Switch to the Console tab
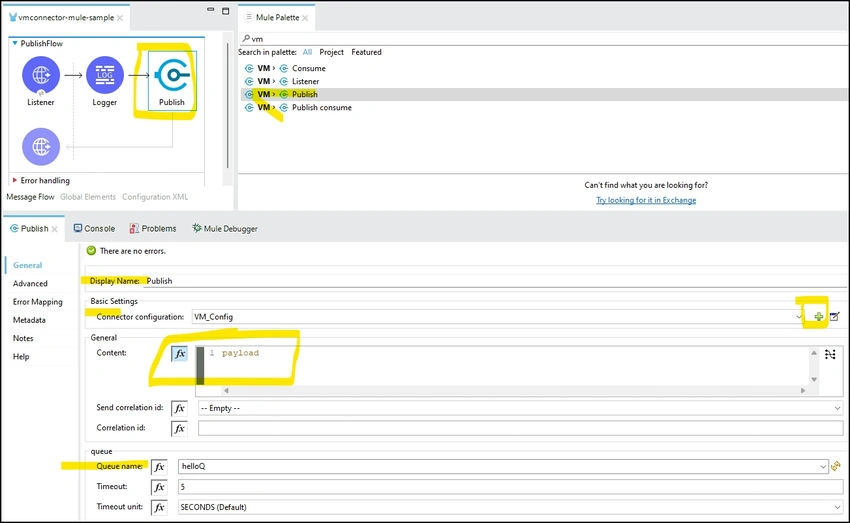Screen dimensions: 850x523 point(94,229)
